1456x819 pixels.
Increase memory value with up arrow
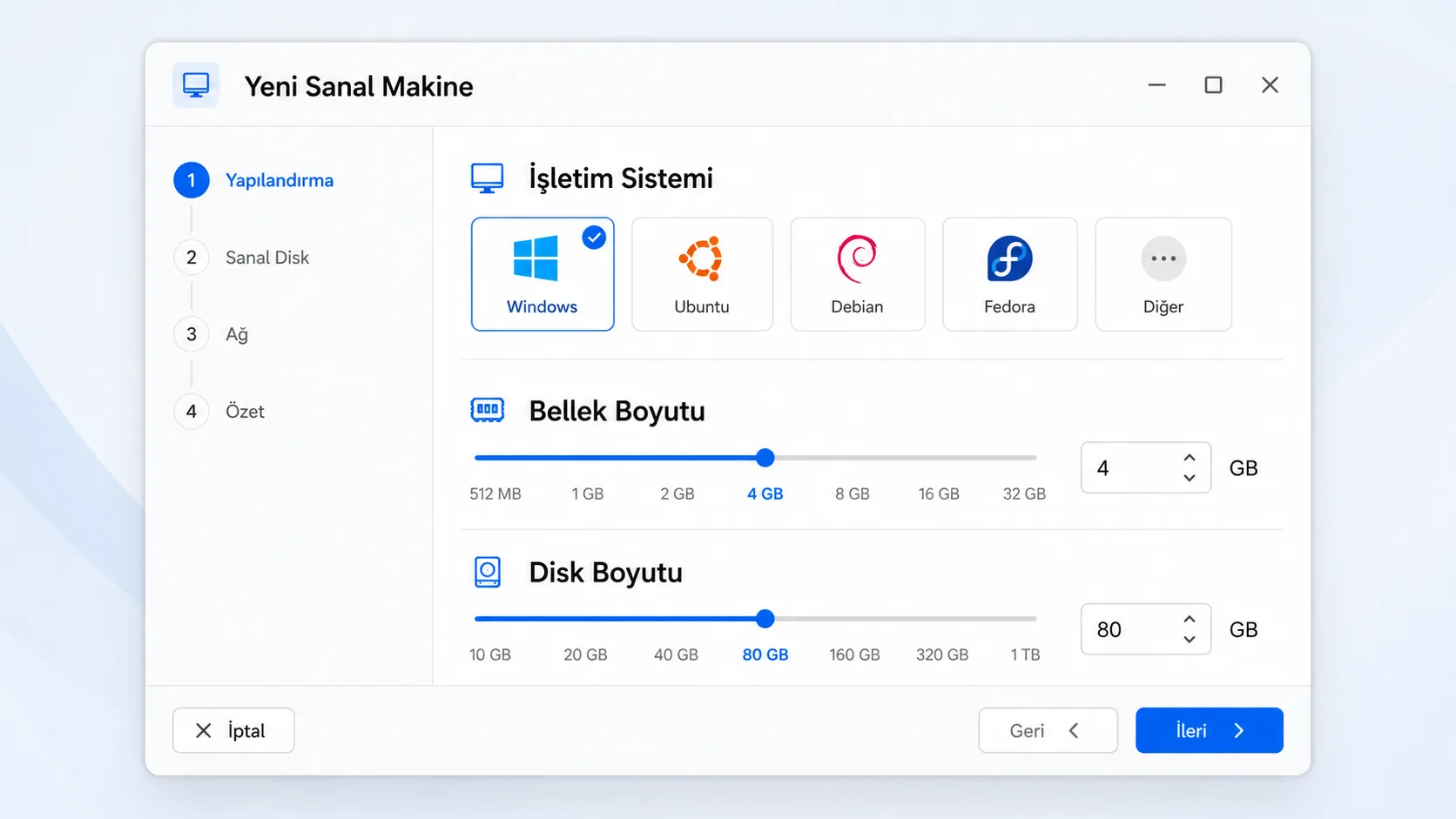click(x=1190, y=458)
